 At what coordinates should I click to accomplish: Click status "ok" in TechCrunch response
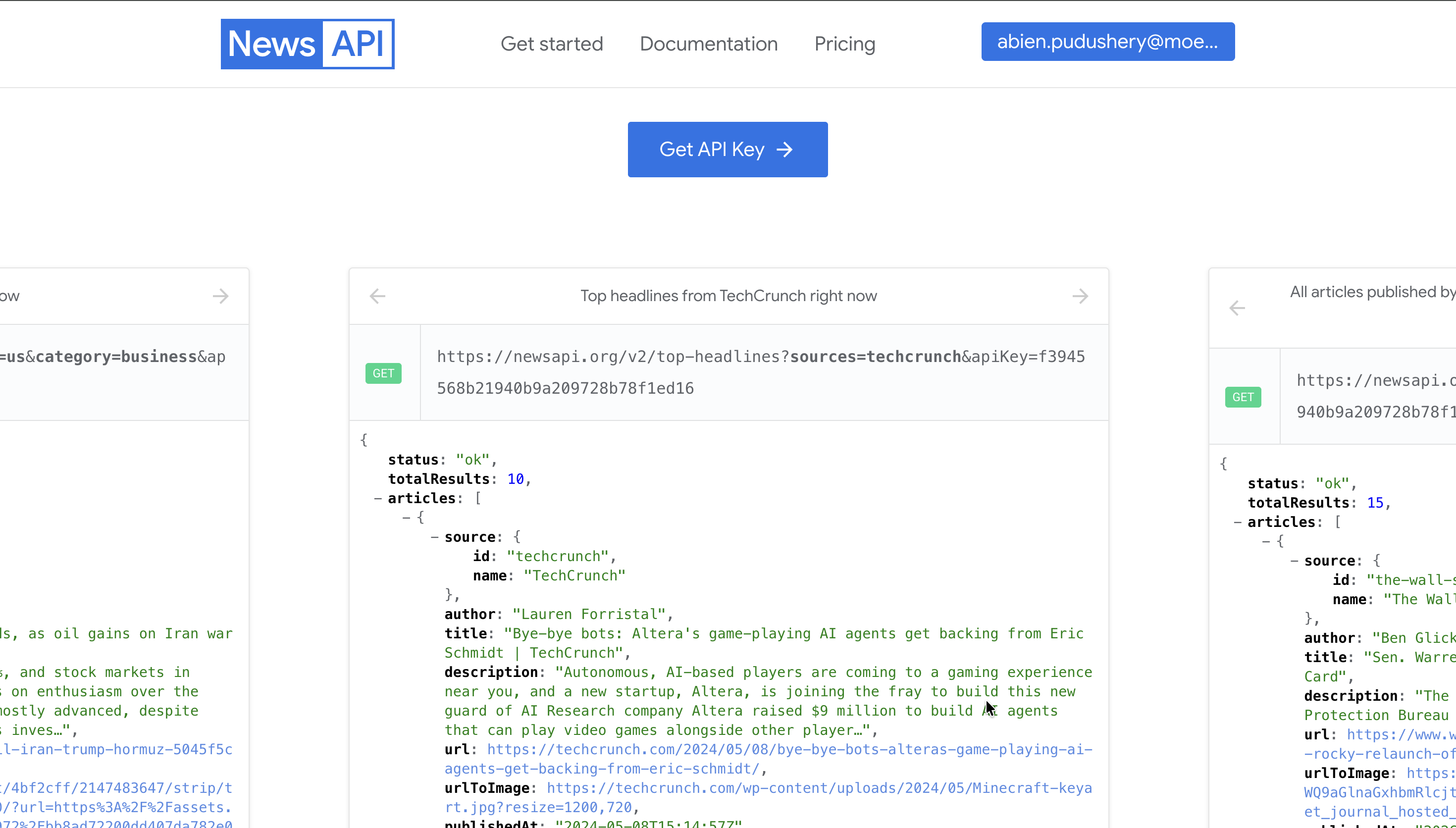pyautogui.click(x=472, y=460)
